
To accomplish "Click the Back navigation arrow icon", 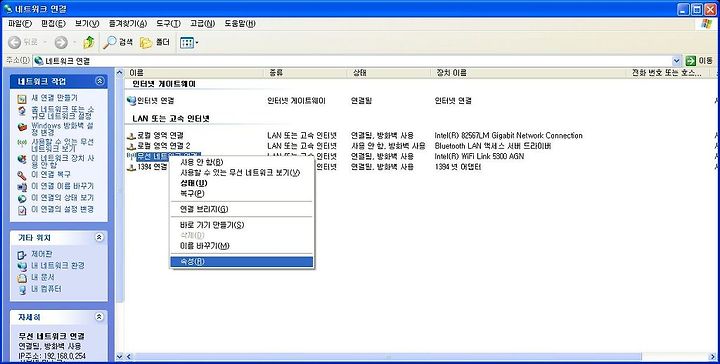I will [x=15, y=43].
